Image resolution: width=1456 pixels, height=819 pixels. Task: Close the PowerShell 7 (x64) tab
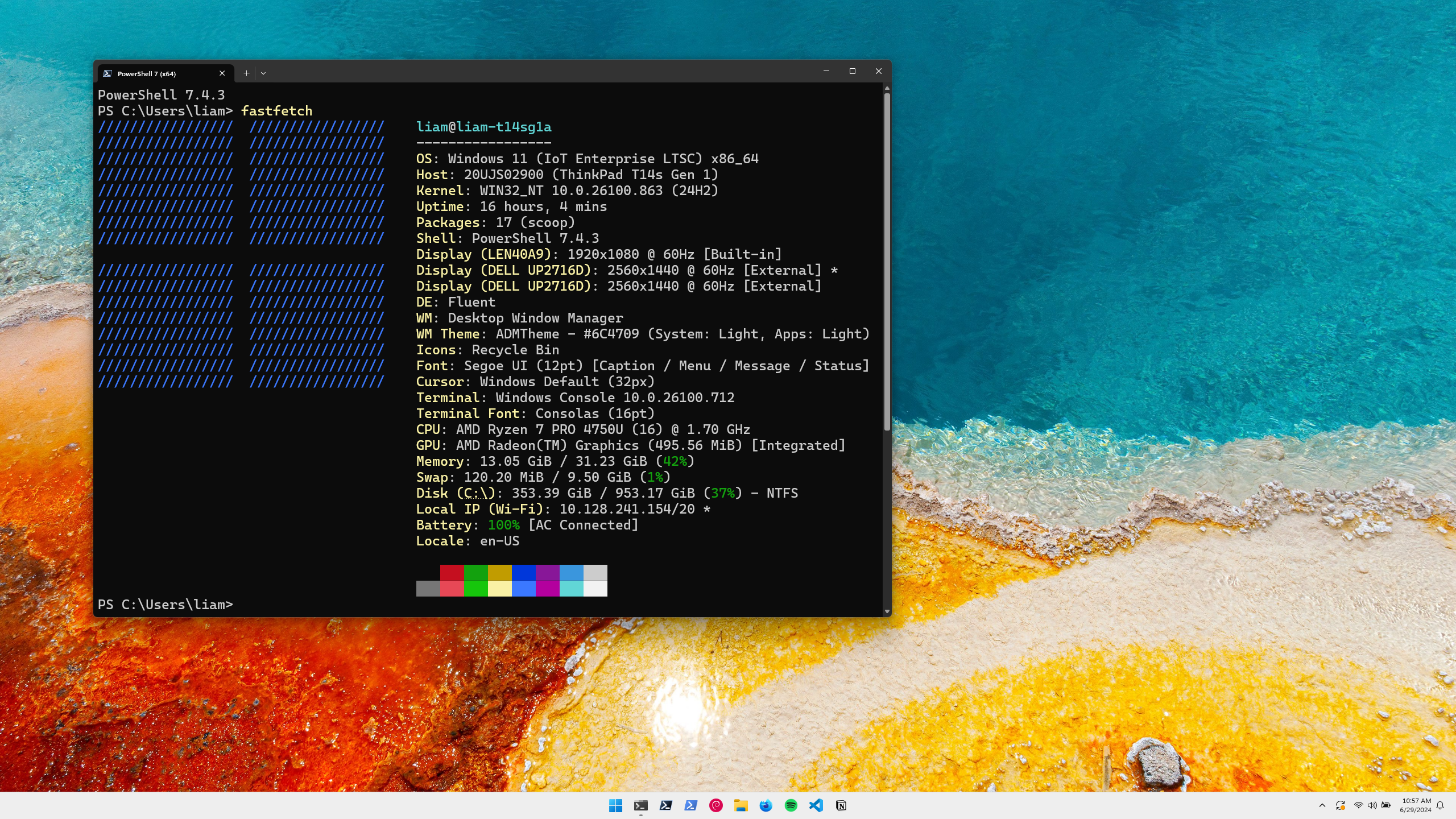click(x=222, y=73)
